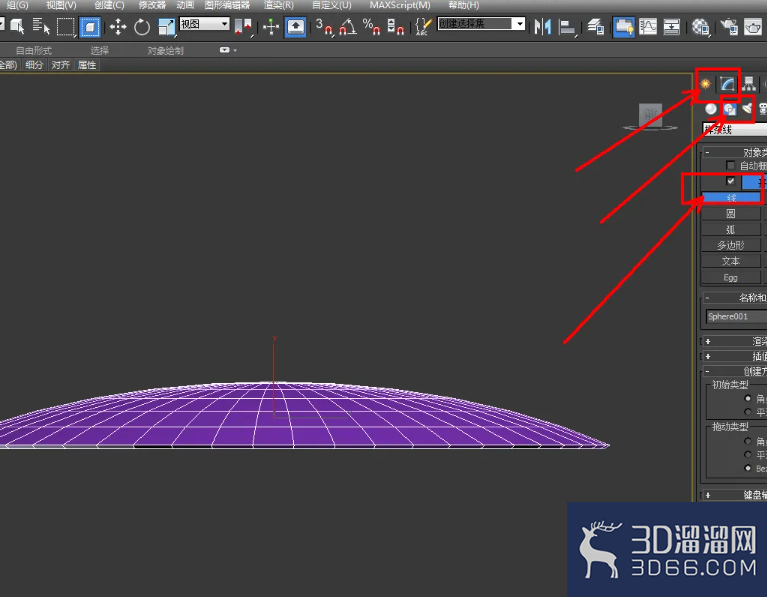Viewport: 767px width, 597px height.
Task: Activate the Select and Move tool
Action: tap(118, 26)
